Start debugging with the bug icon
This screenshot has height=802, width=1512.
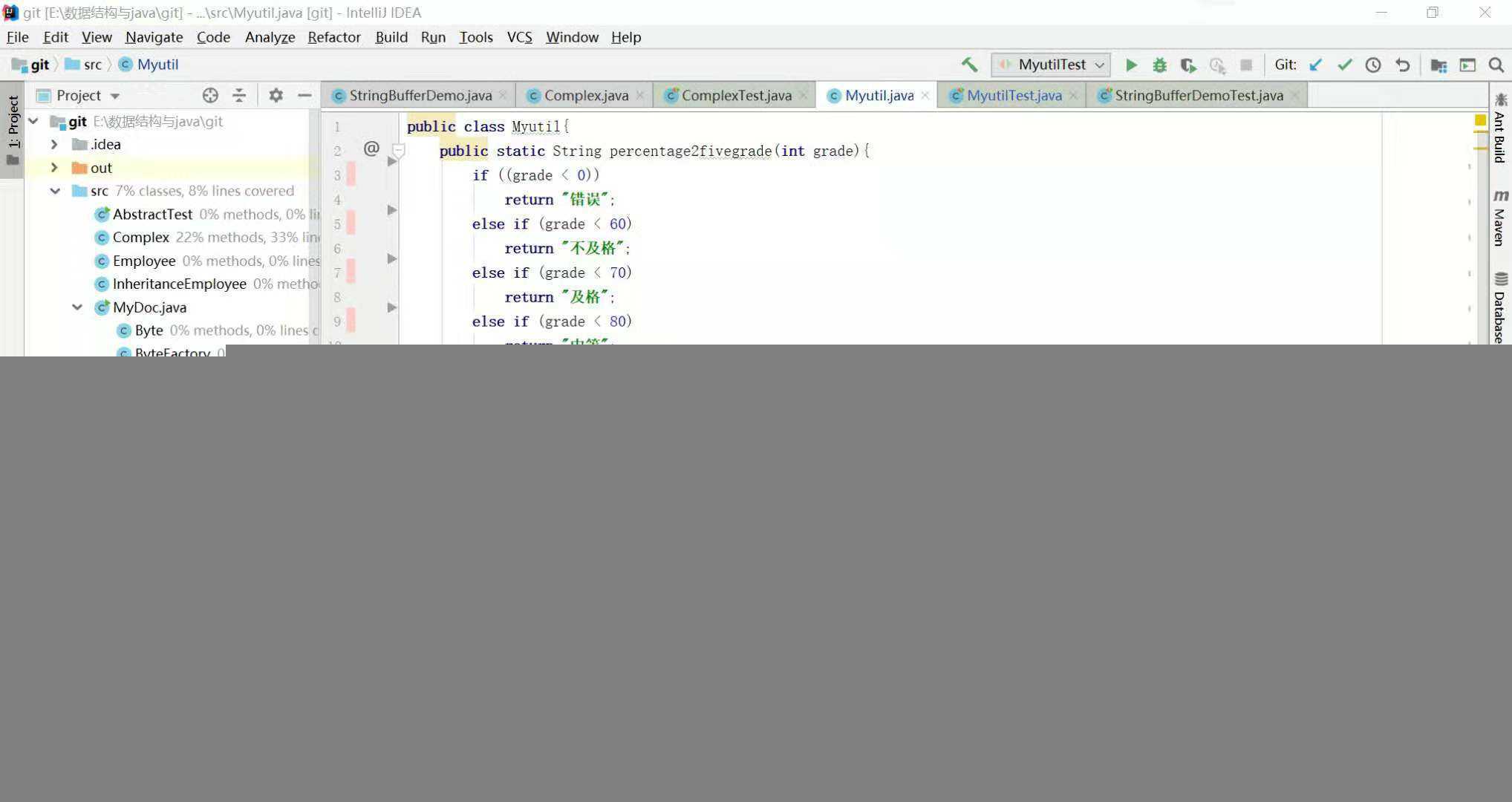pyautogui.click(x=1159, y=65)
